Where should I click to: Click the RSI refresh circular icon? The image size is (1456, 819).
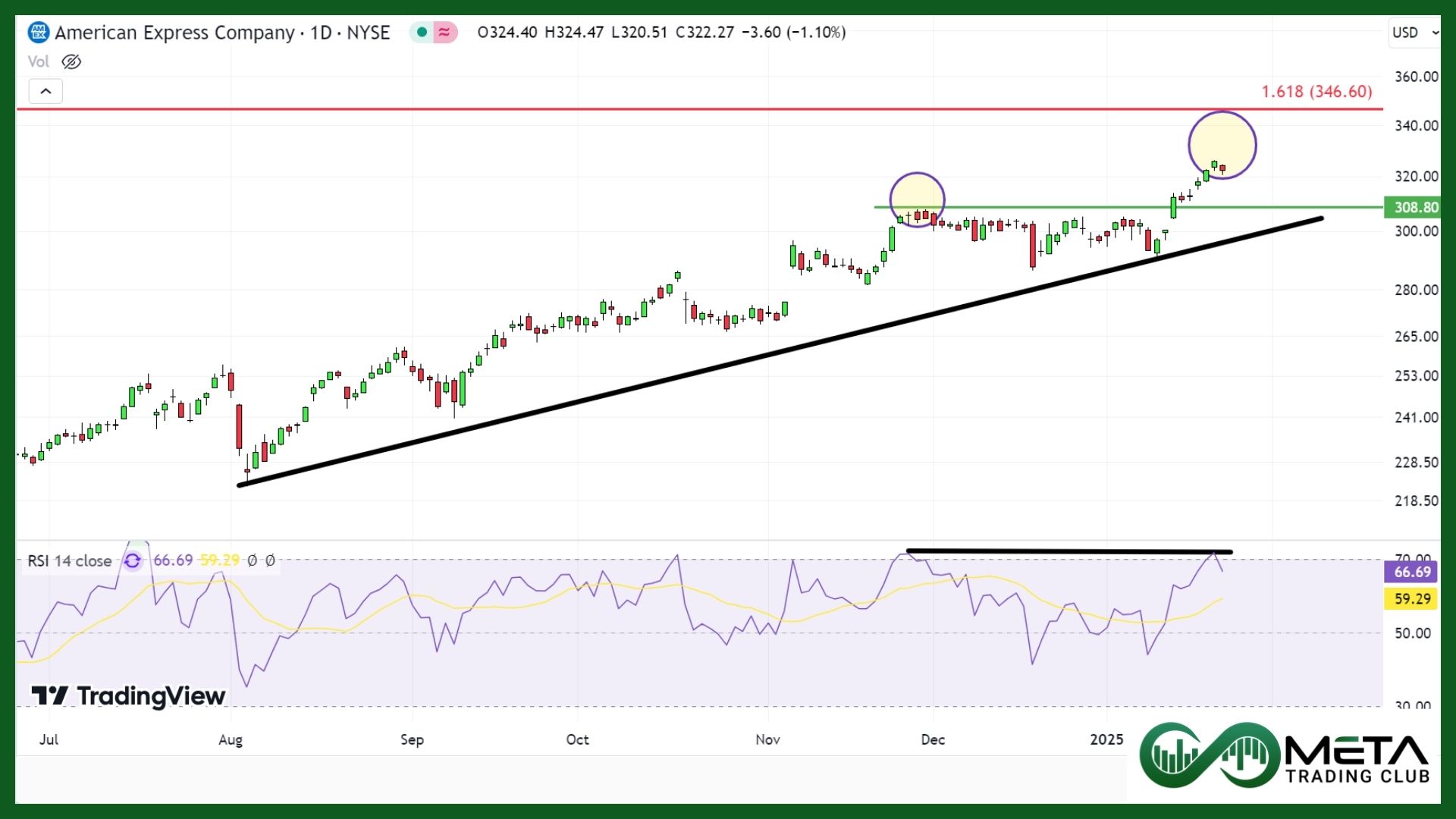[133, 561]
